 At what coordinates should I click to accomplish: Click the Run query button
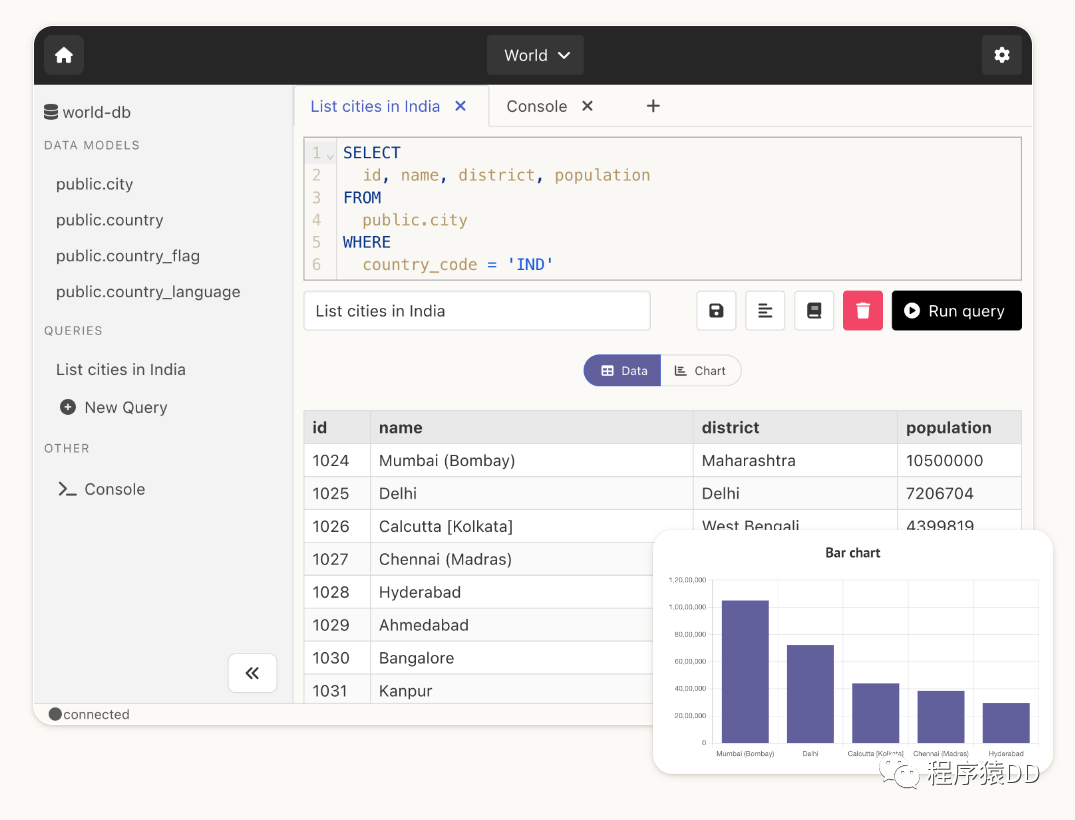956,311
